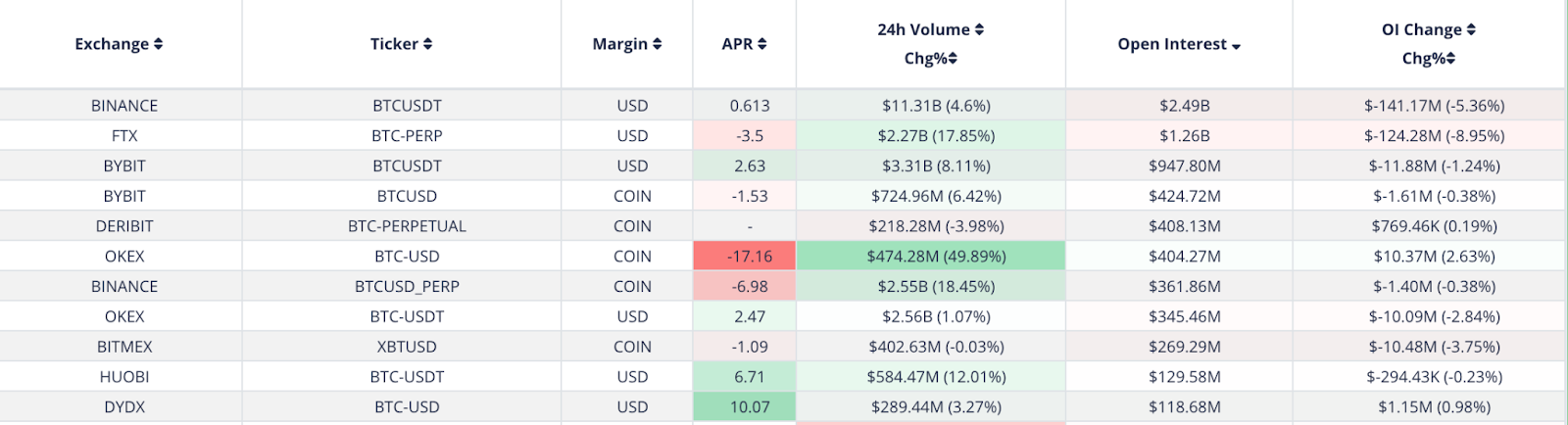This screenshot has height=425, width=1568.
Task: Click open interest $408.13M
Action: tap(1184, 226)
